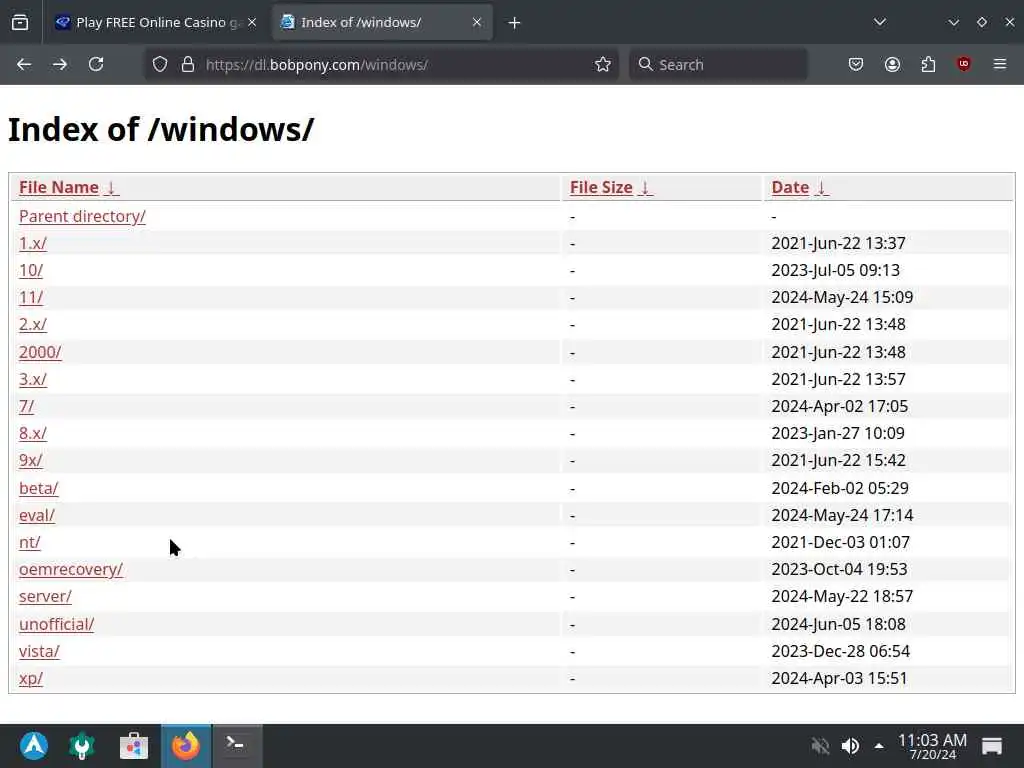1024x768 pixels.
Task: Sort descending with File Size arrow
Action: click(x=645, y=188)
